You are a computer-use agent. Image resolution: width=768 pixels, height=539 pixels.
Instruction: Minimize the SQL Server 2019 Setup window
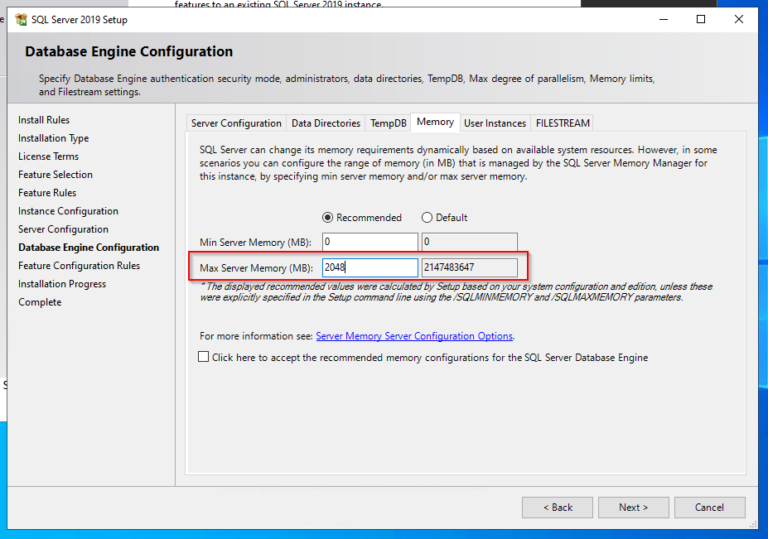coord(664,20)
